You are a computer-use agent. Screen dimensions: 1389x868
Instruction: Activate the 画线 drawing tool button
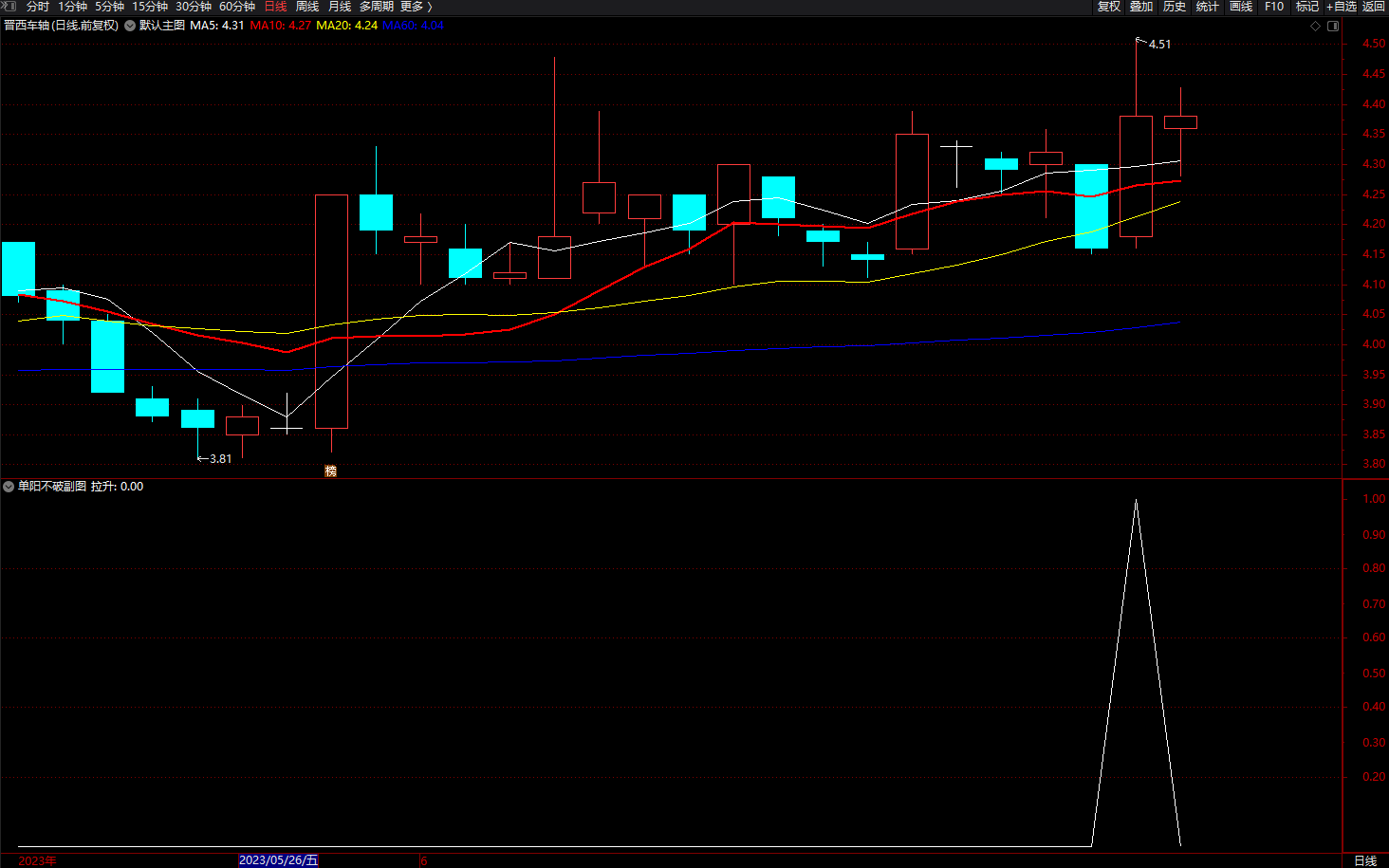point(1241,7)
